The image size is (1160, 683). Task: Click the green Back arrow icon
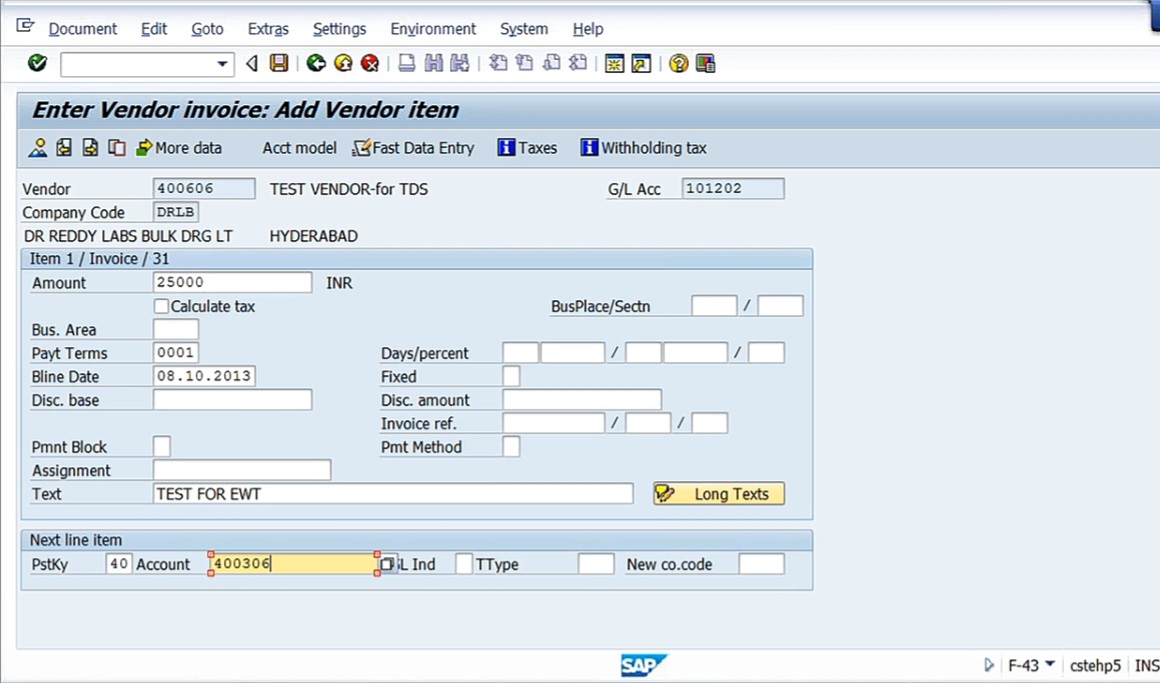316,63
